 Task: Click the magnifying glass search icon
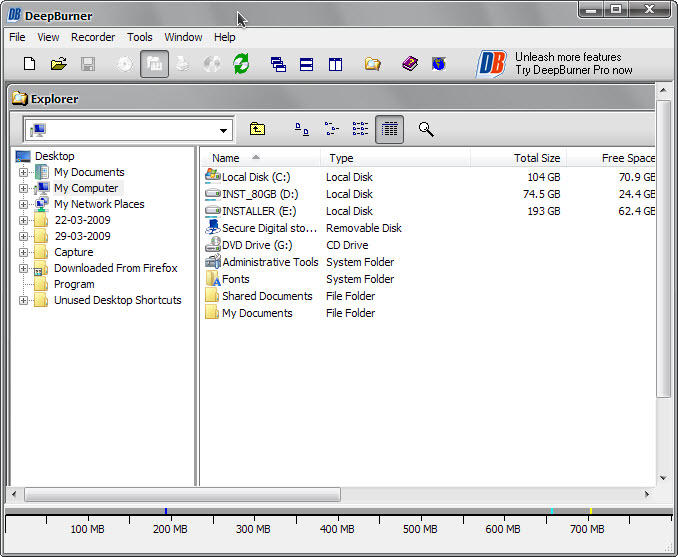pos(426,129)
